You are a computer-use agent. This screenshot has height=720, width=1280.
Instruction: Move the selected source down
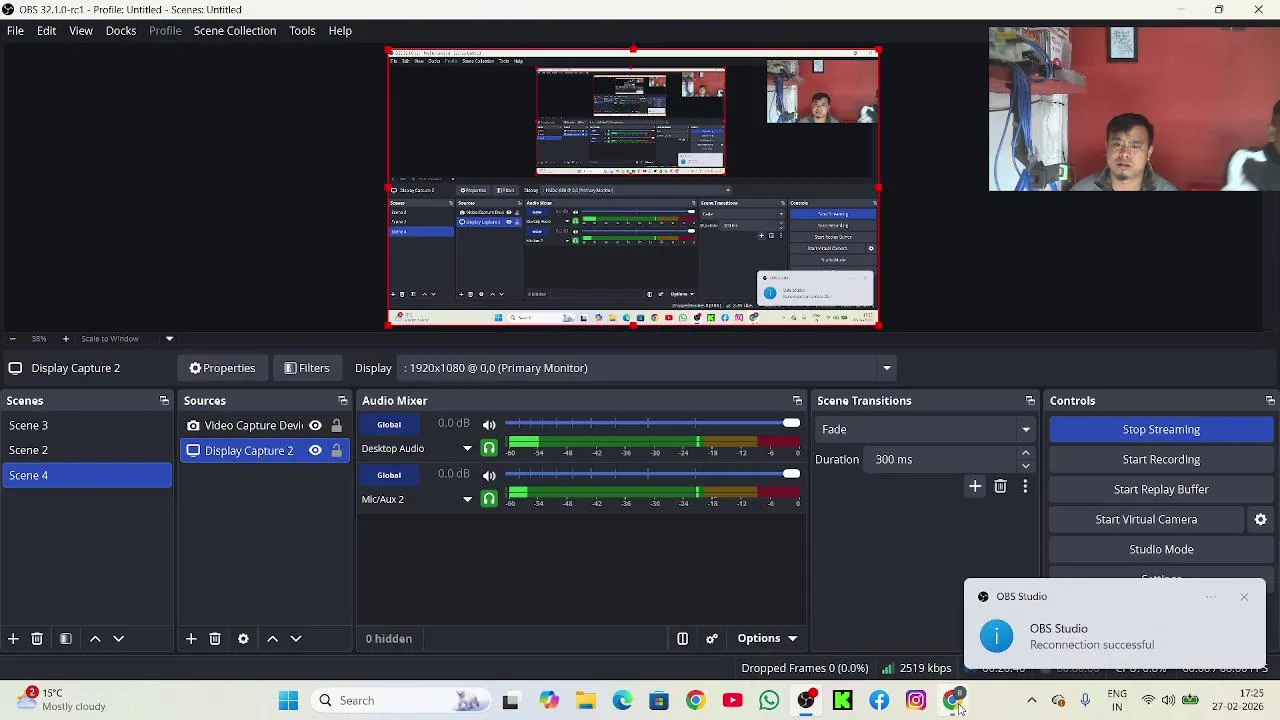click(296, 638)
